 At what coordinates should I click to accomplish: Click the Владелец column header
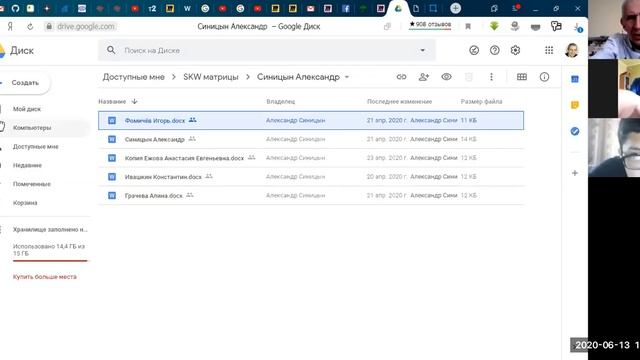tap(280, 102)
